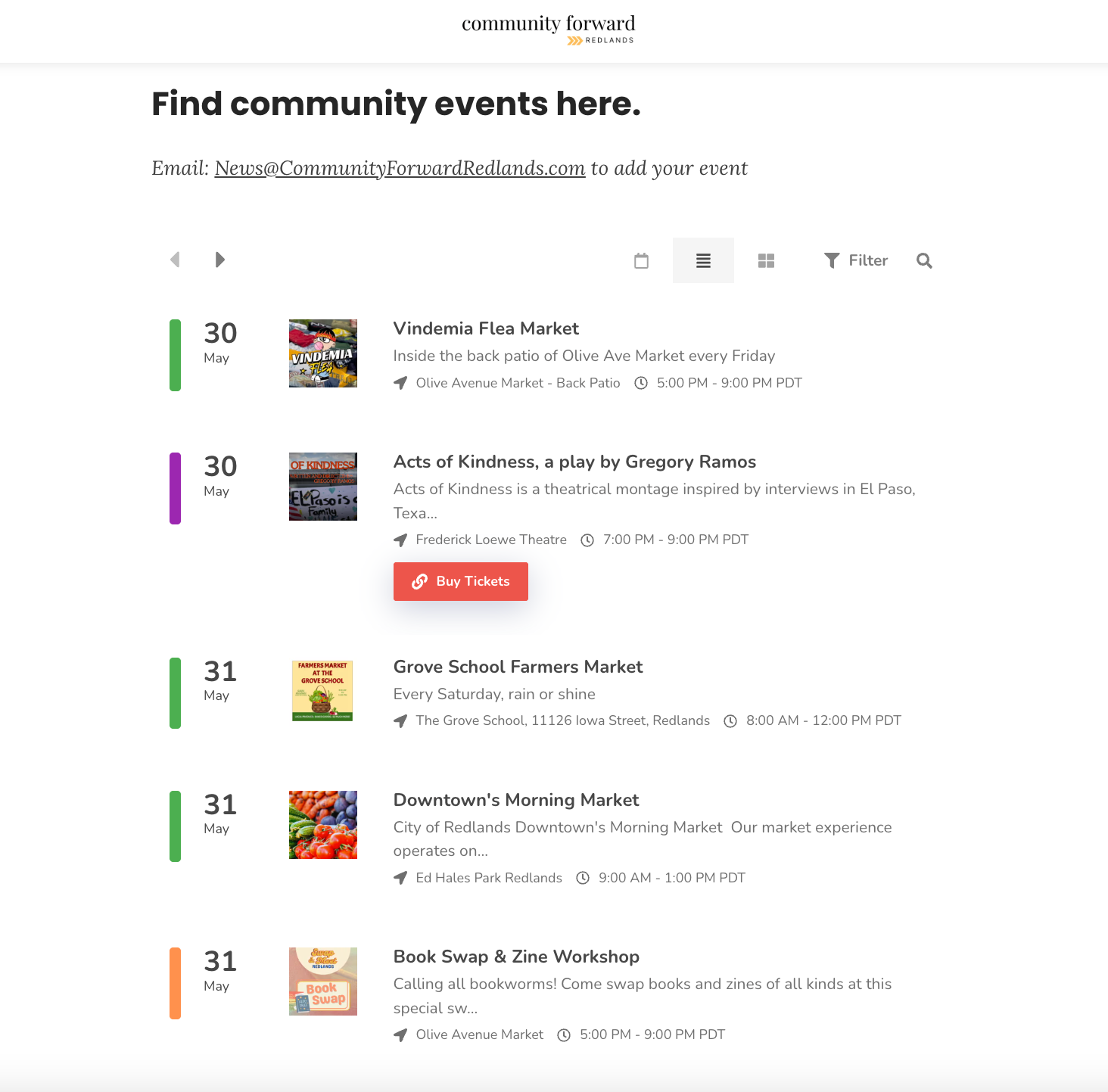Go to previous events with left arrow
The width and height of the screenshot is (1108, 1092).
point(175,260)
